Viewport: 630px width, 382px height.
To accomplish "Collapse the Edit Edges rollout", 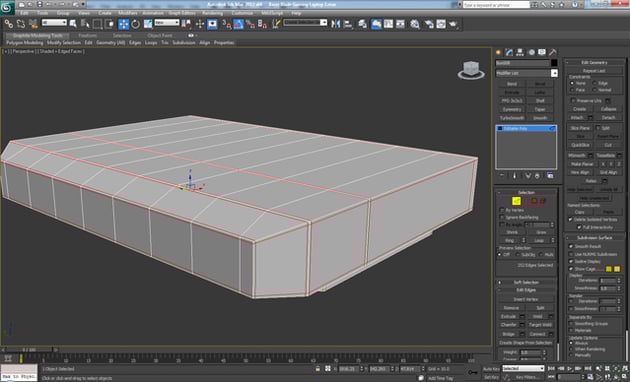I will tap(526, 290).
